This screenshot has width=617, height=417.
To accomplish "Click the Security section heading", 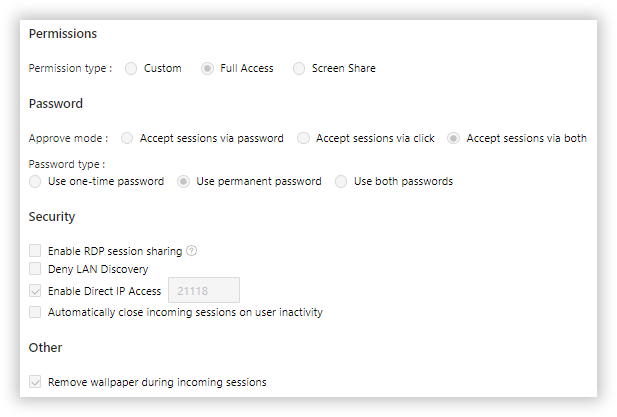I will pos(52,216).
